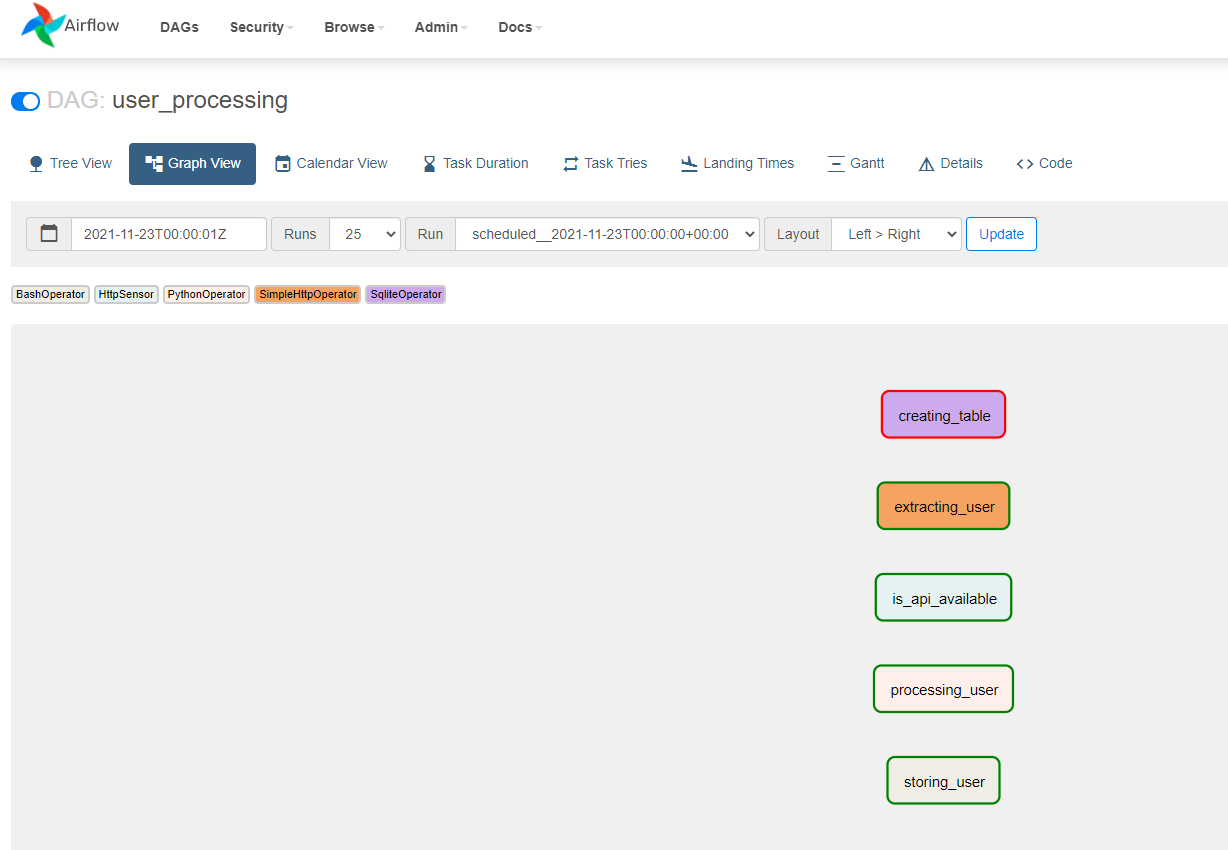Toggle the user_processing DAG pause switch
Viewport: 1228px width, 850px height.
coord(25,101)
